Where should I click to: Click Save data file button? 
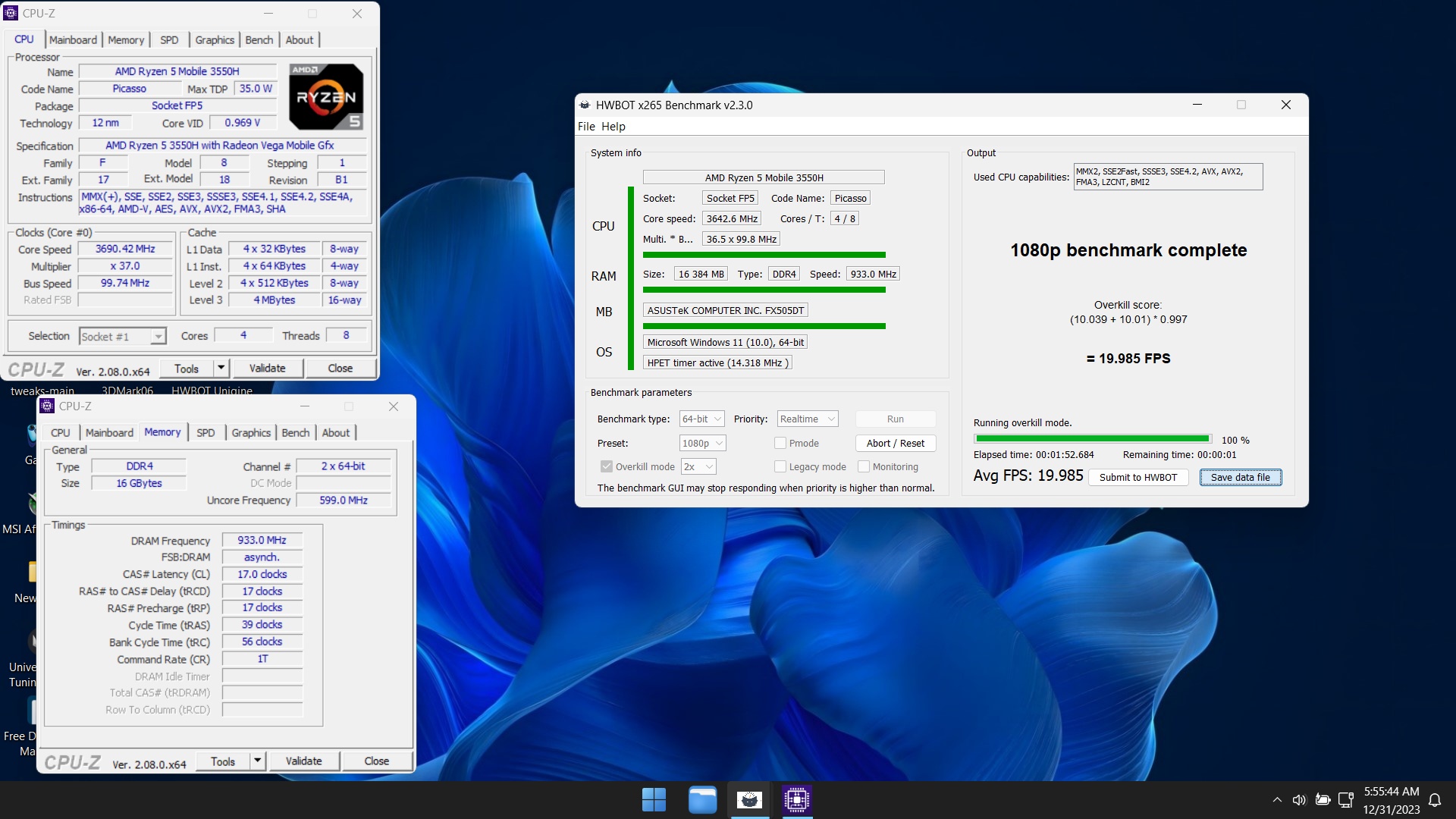tap(1241, 477)
